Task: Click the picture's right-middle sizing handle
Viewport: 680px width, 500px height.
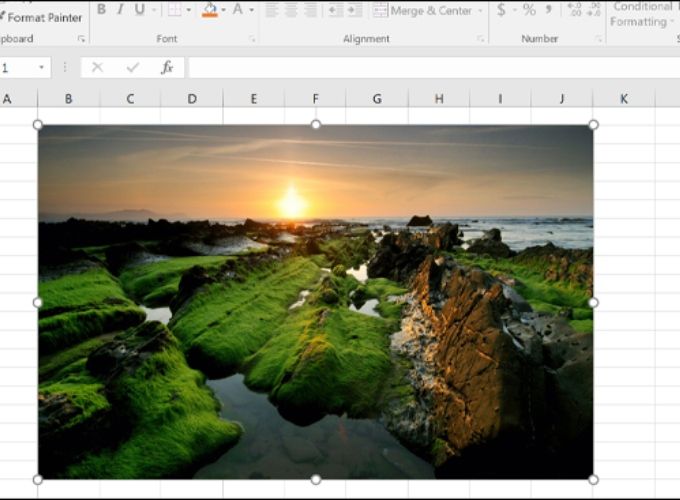Action: (x=593, y=302)
